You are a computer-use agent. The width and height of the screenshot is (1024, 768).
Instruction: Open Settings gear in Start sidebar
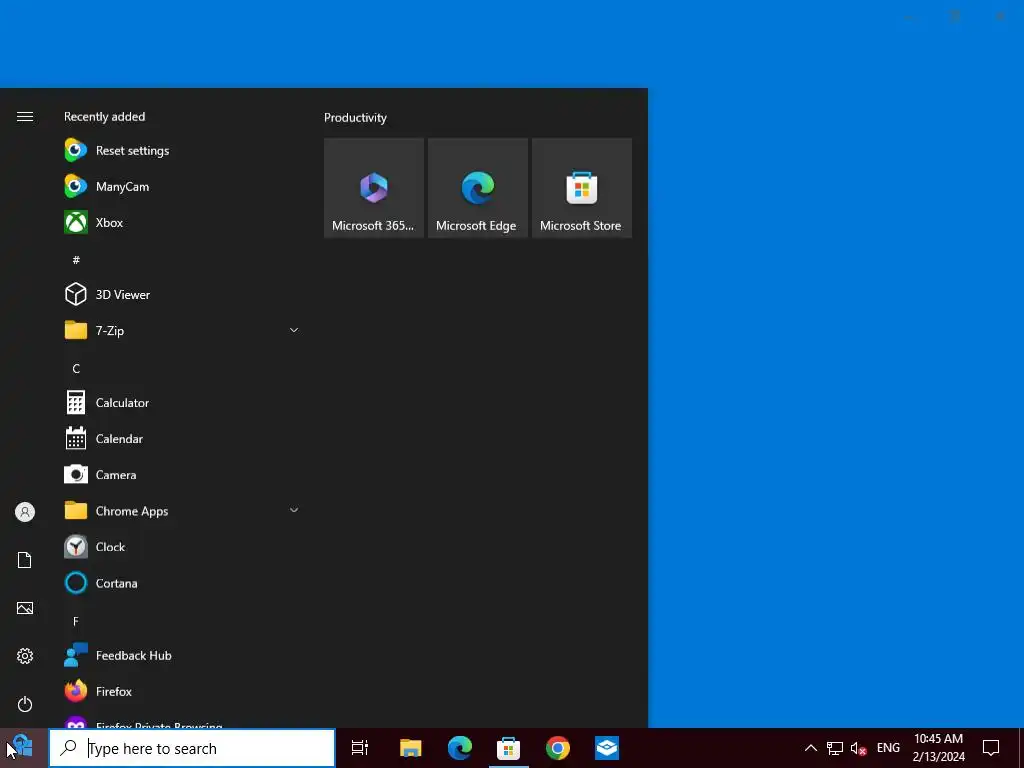tap(25, 656)
